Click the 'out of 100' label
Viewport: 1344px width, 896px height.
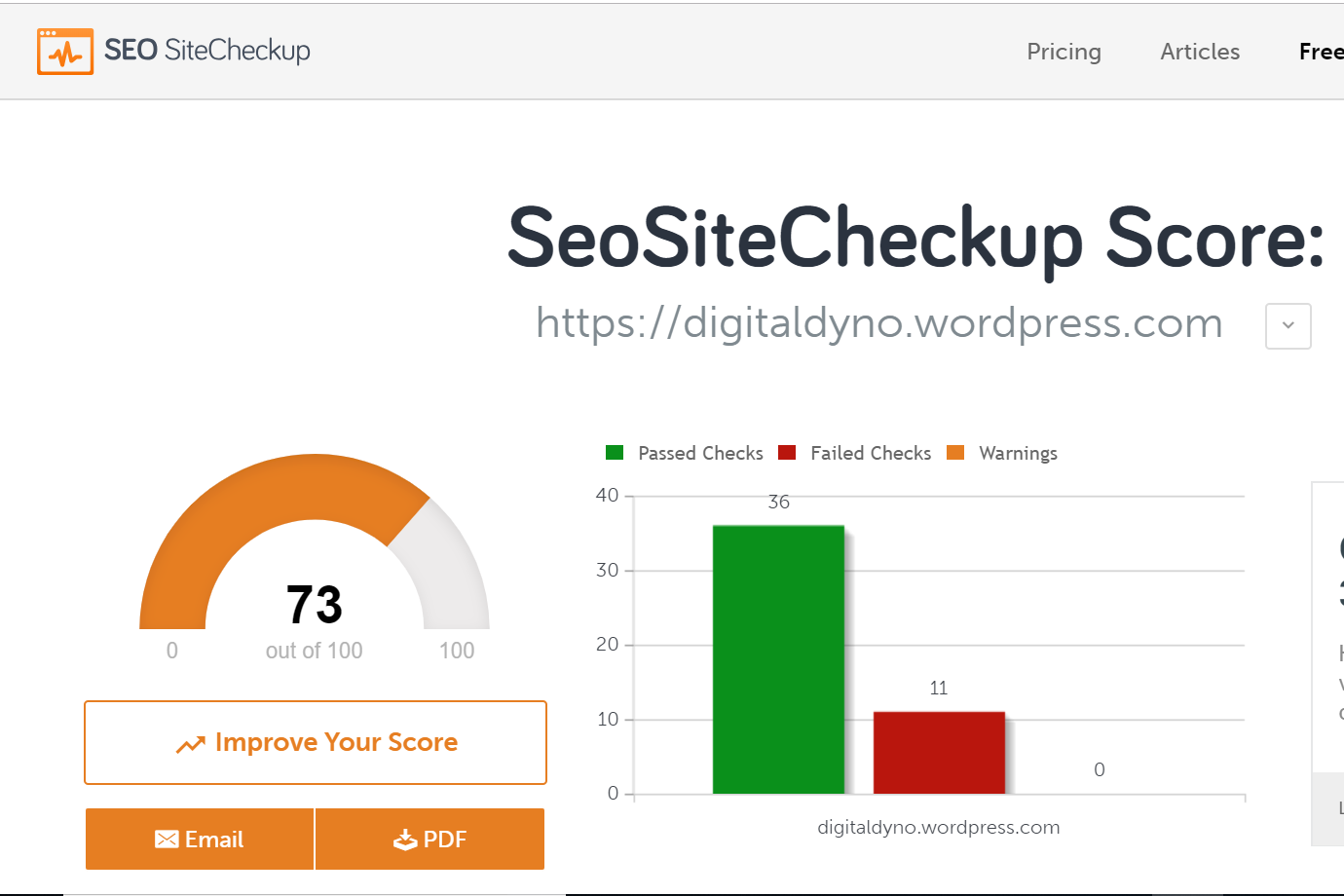tap(314, 651)
